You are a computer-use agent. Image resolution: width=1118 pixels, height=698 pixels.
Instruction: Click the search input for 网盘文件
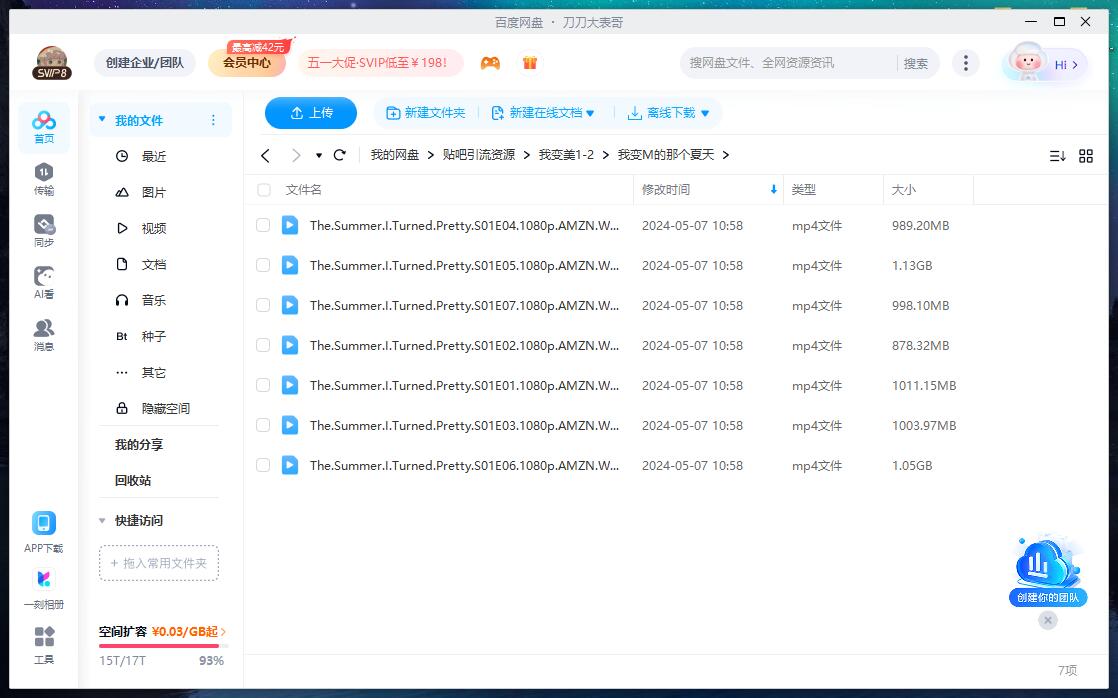(x=785, y=63)
